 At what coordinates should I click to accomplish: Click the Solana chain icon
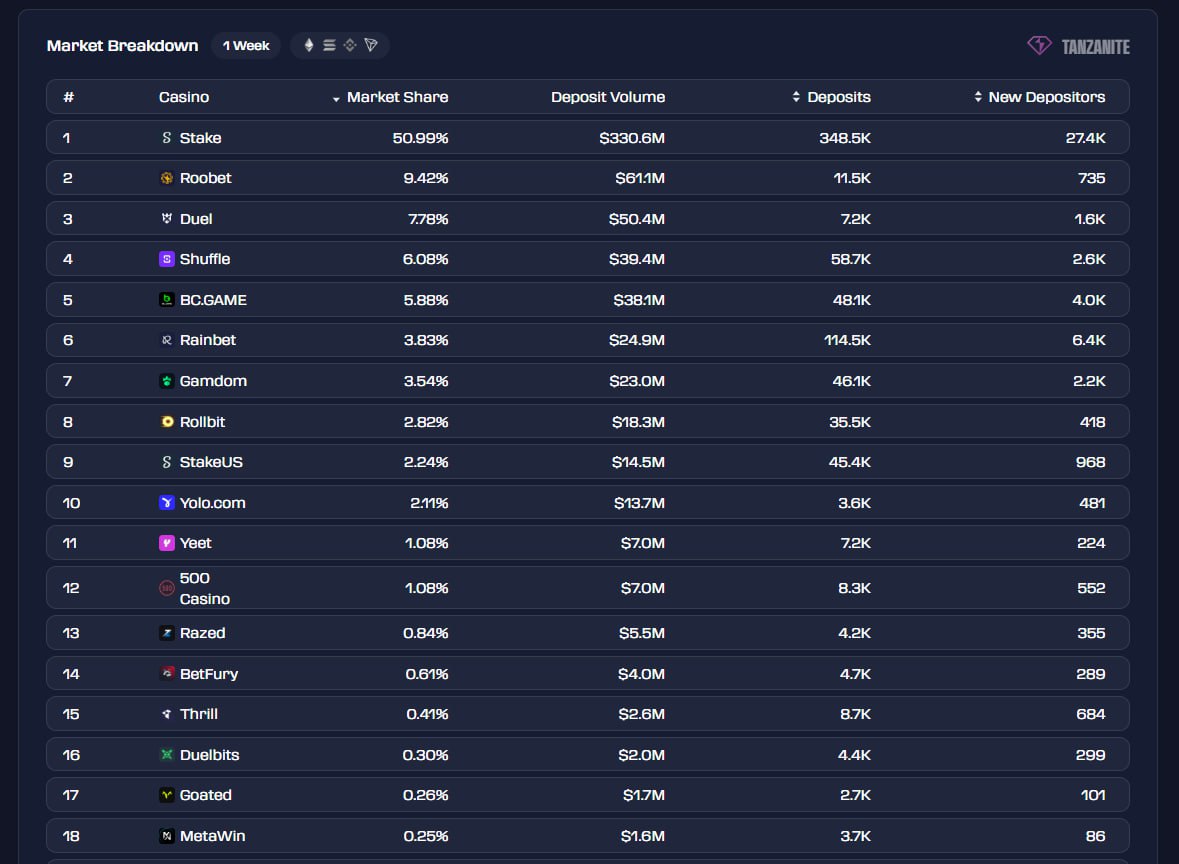(329, 45)
